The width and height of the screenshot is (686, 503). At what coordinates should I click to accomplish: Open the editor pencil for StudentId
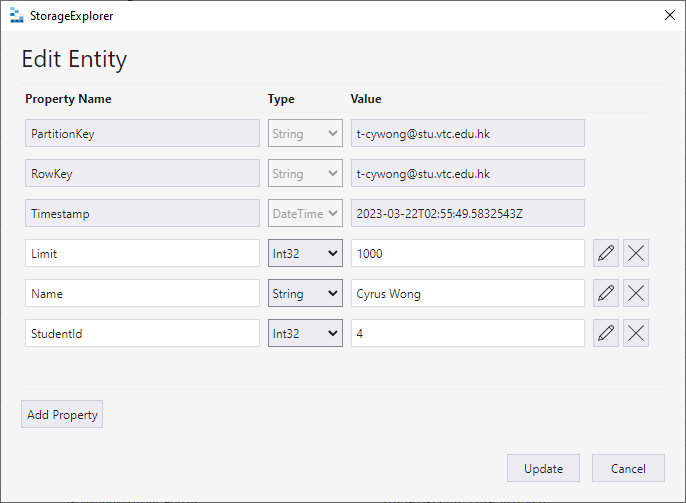click(x=605, y=333)
